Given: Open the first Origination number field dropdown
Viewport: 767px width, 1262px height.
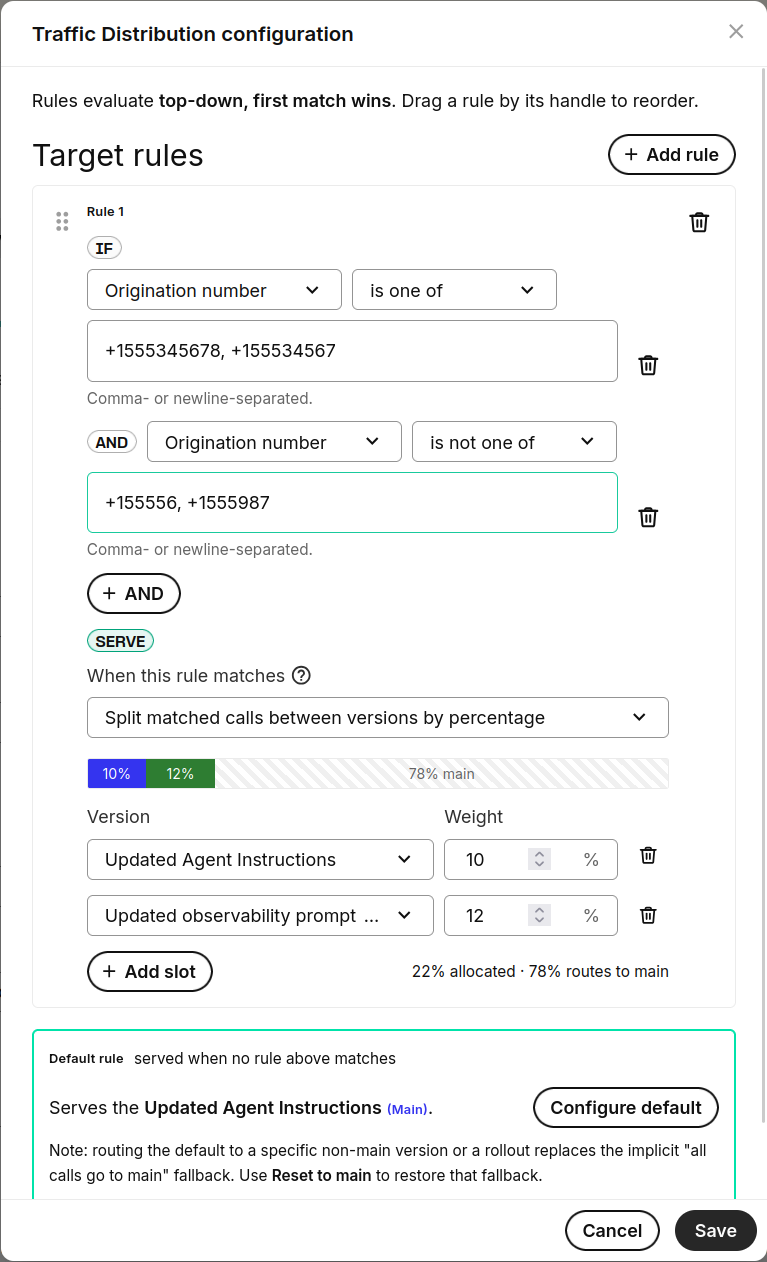Looking at the screenshot, I should coord(214,290).
